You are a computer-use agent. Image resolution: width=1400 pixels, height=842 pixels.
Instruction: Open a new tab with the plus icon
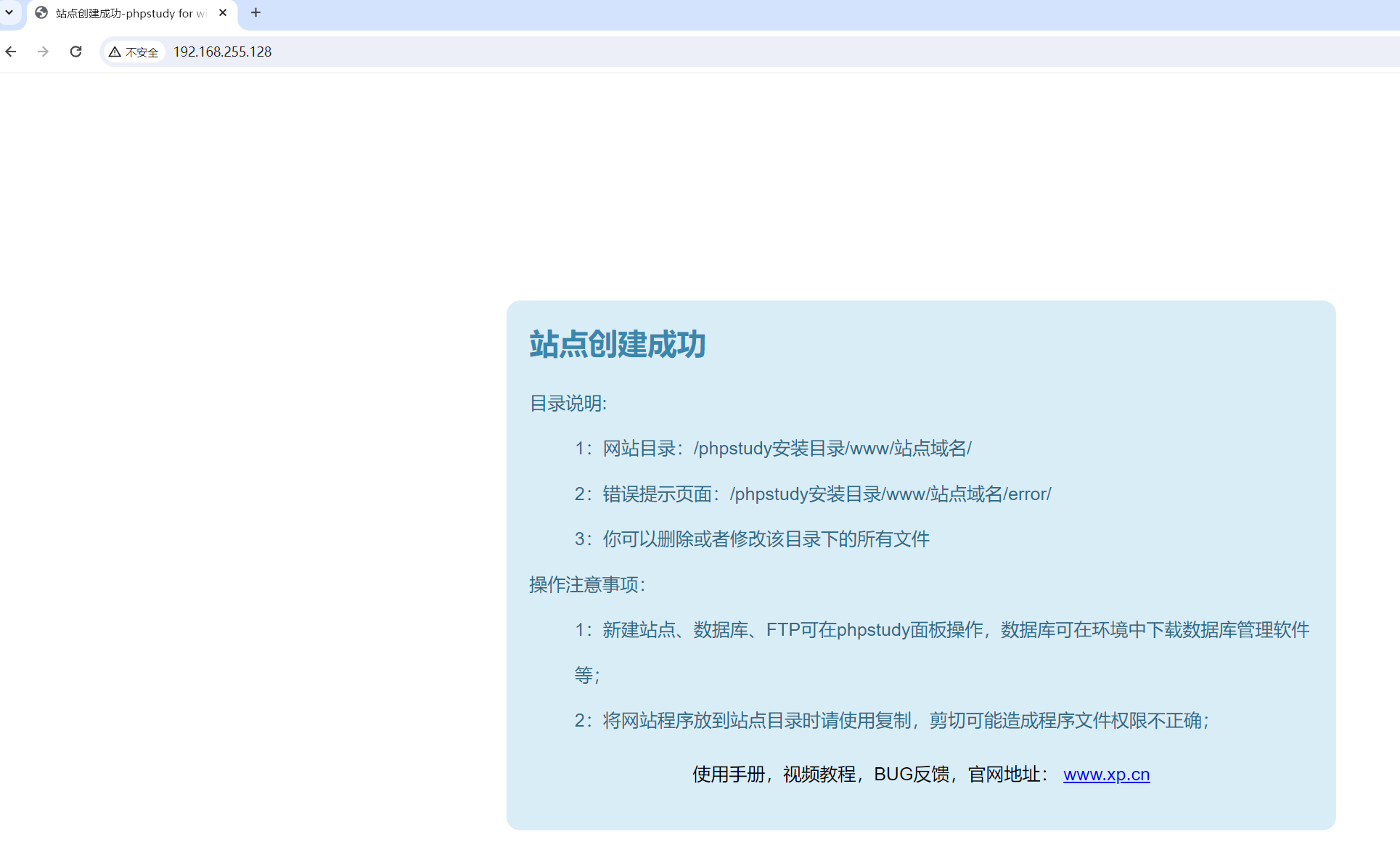click(x=255, y=13)
